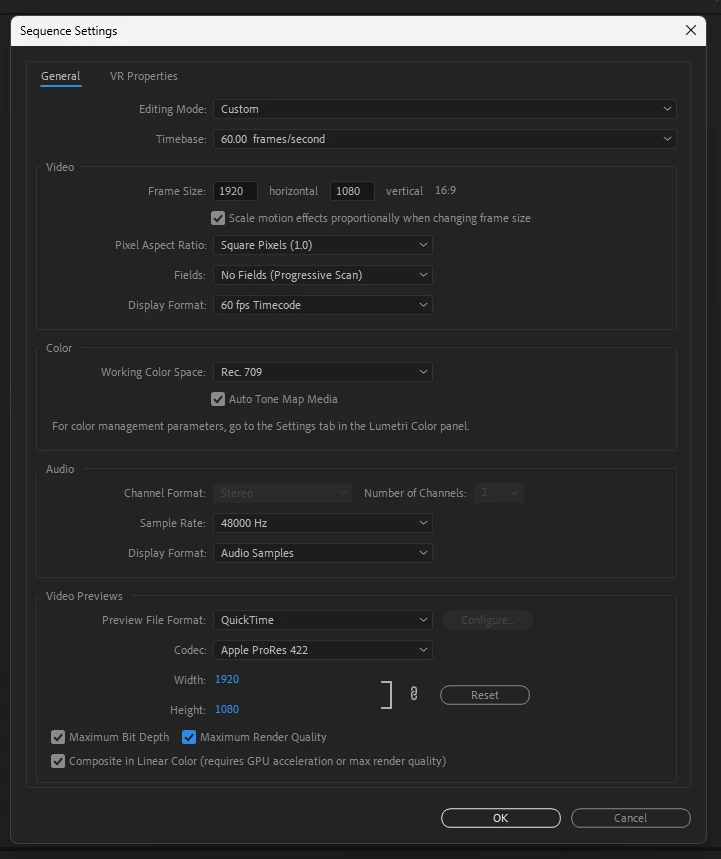Click the preview Width value 1920
721x859 pixels.
pos(227,679)
